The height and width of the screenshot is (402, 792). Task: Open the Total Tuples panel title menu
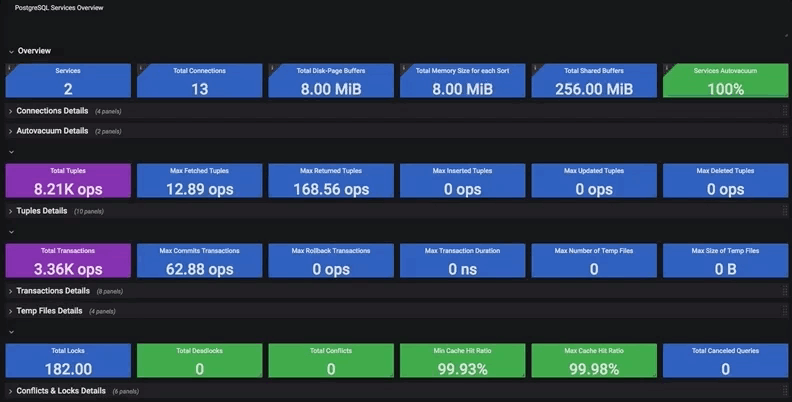(68, 171)
